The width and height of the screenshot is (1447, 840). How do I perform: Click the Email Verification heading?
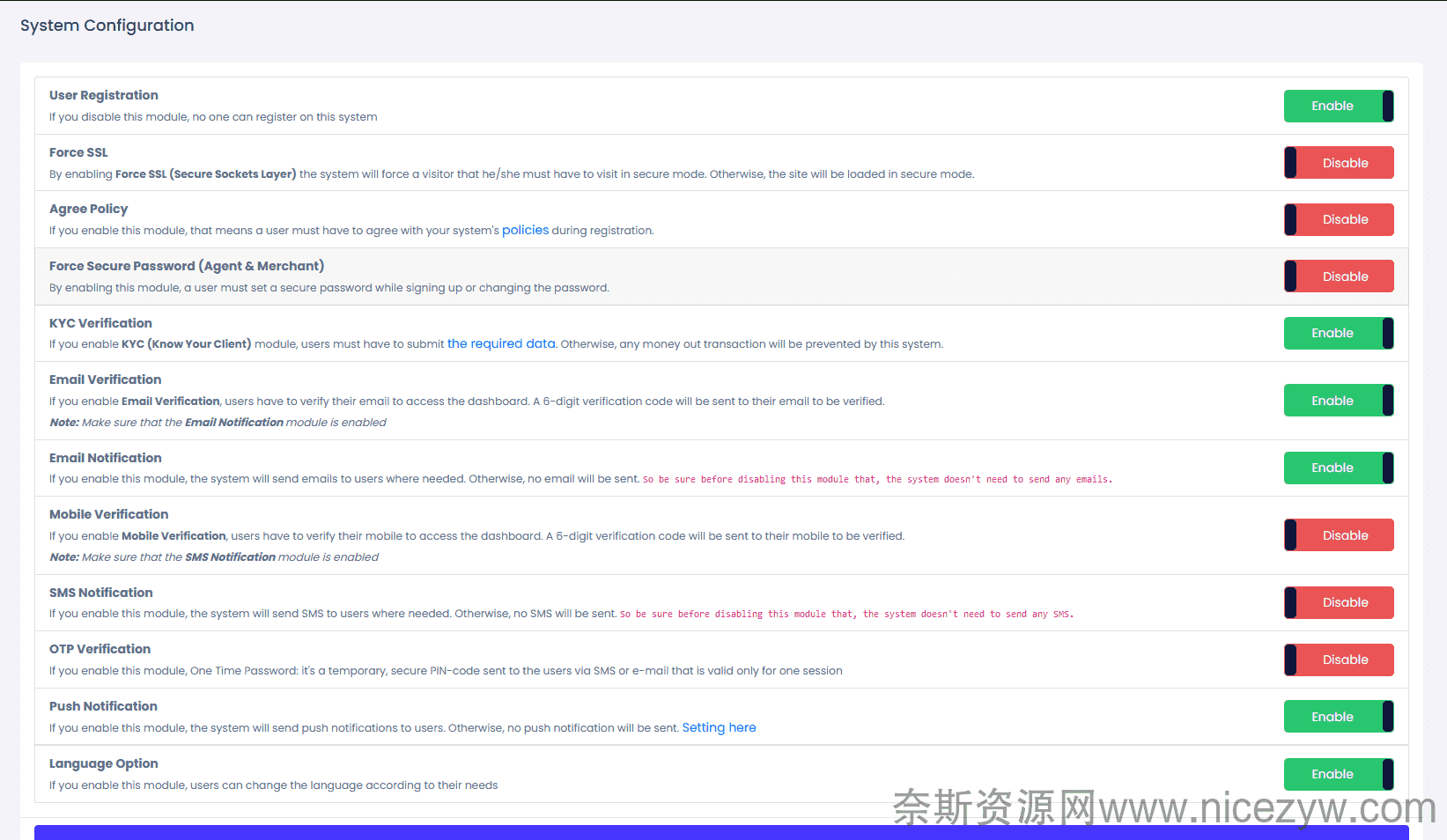[x=105, y=379]
